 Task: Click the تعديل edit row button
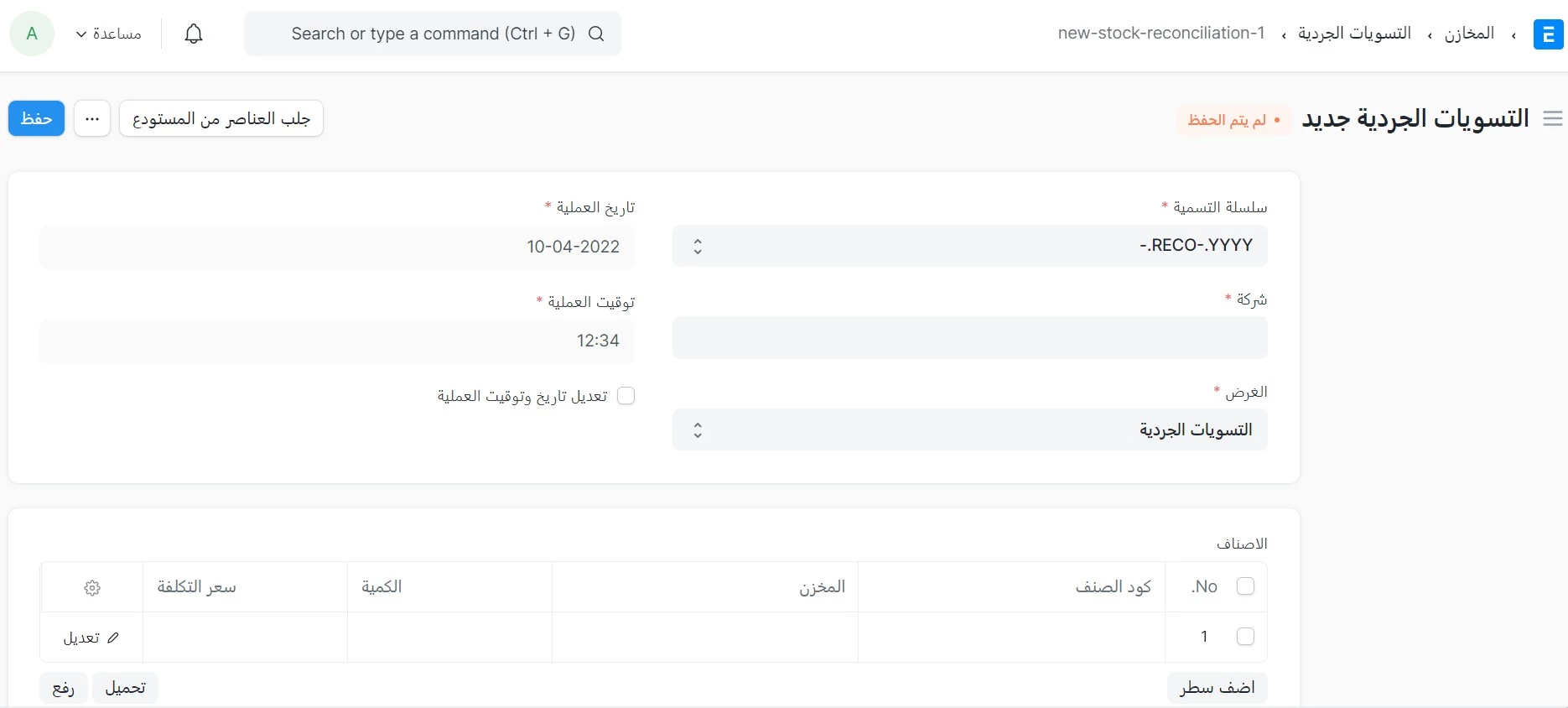click(x=91, y=638)
